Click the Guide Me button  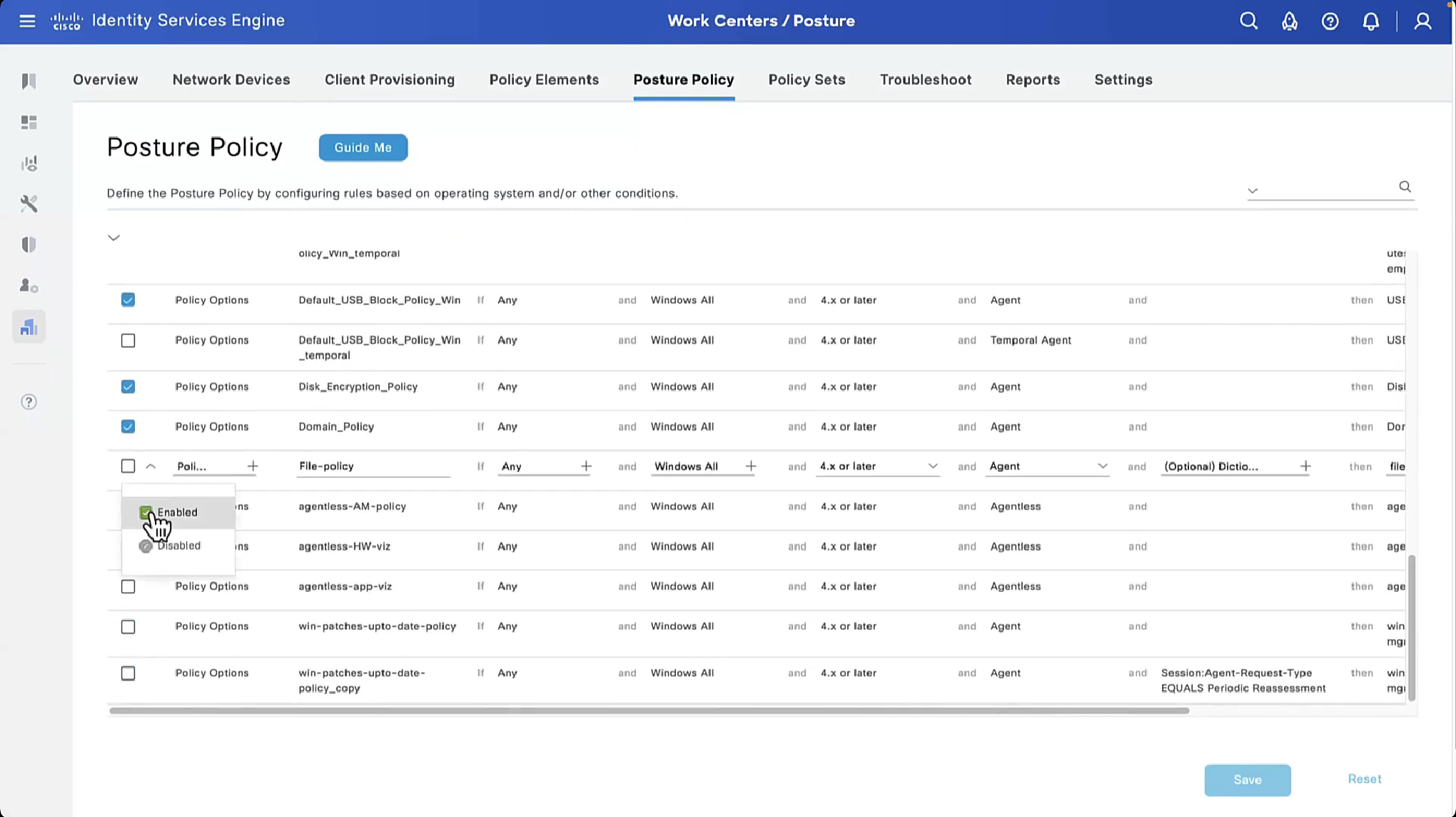click(363, 147)
